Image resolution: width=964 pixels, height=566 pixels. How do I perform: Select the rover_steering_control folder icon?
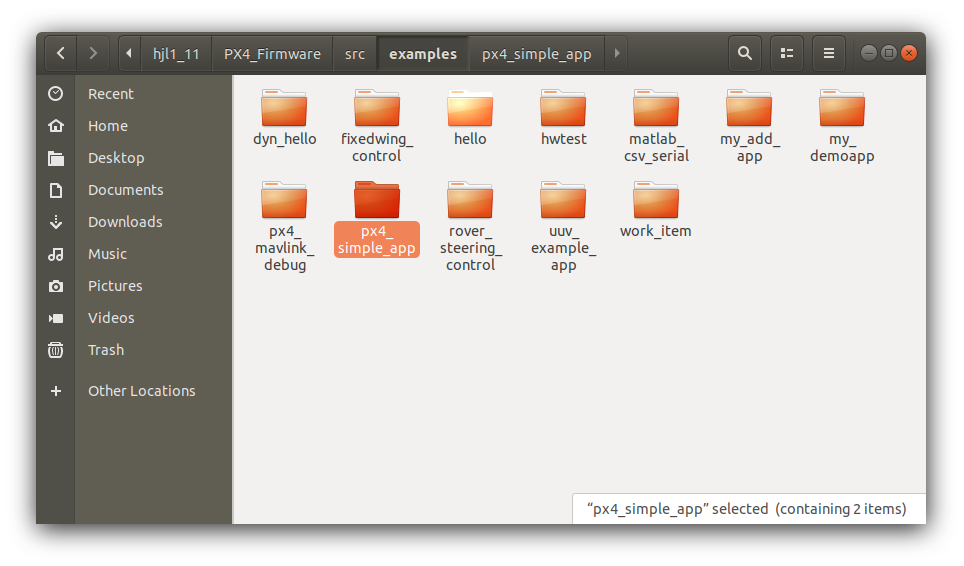click(x=470, y=200)
